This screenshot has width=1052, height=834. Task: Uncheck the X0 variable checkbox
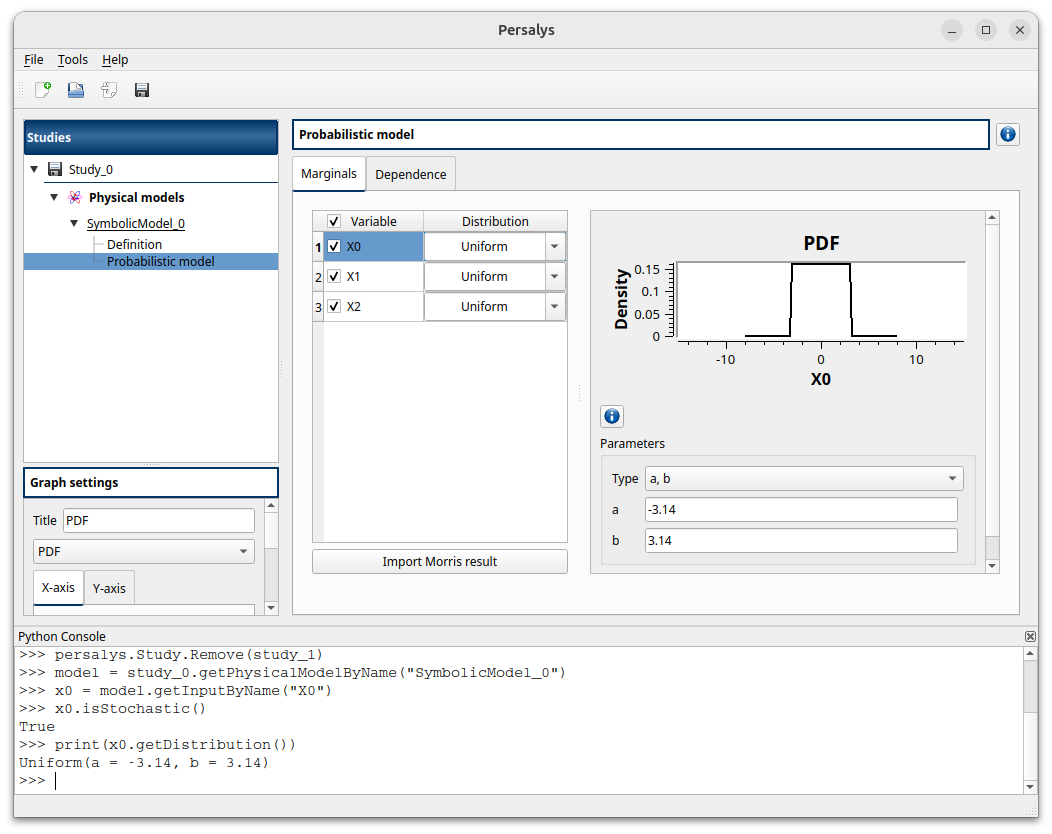(334, 247)
